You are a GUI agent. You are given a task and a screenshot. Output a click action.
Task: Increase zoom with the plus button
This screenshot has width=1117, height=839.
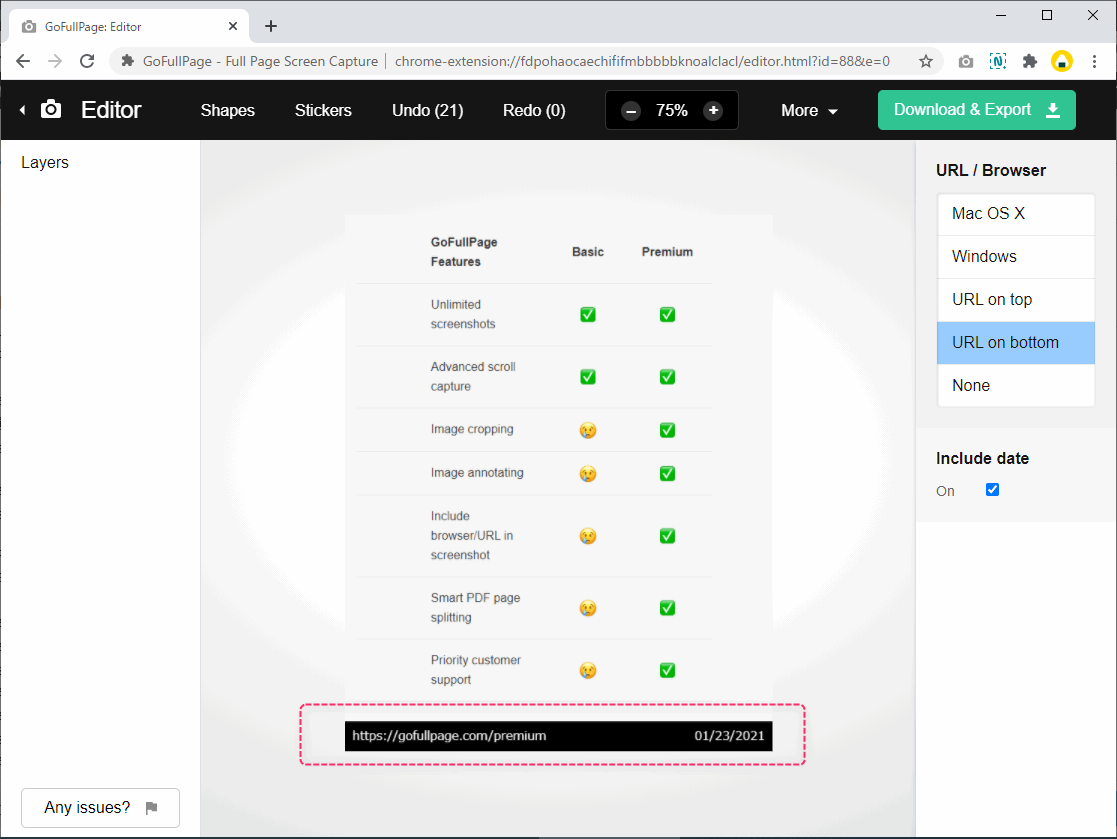(x=713, y=110)
